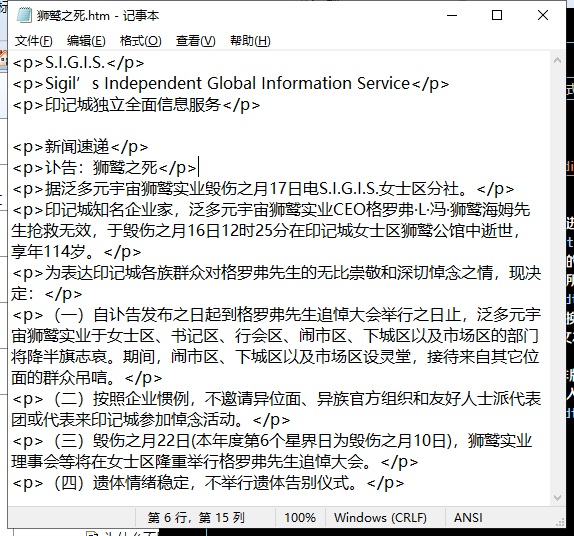Image resolution: width=574 pixels, height=536 pixels.
Task: Click the scroll up arrow
Action: point(557,61)
